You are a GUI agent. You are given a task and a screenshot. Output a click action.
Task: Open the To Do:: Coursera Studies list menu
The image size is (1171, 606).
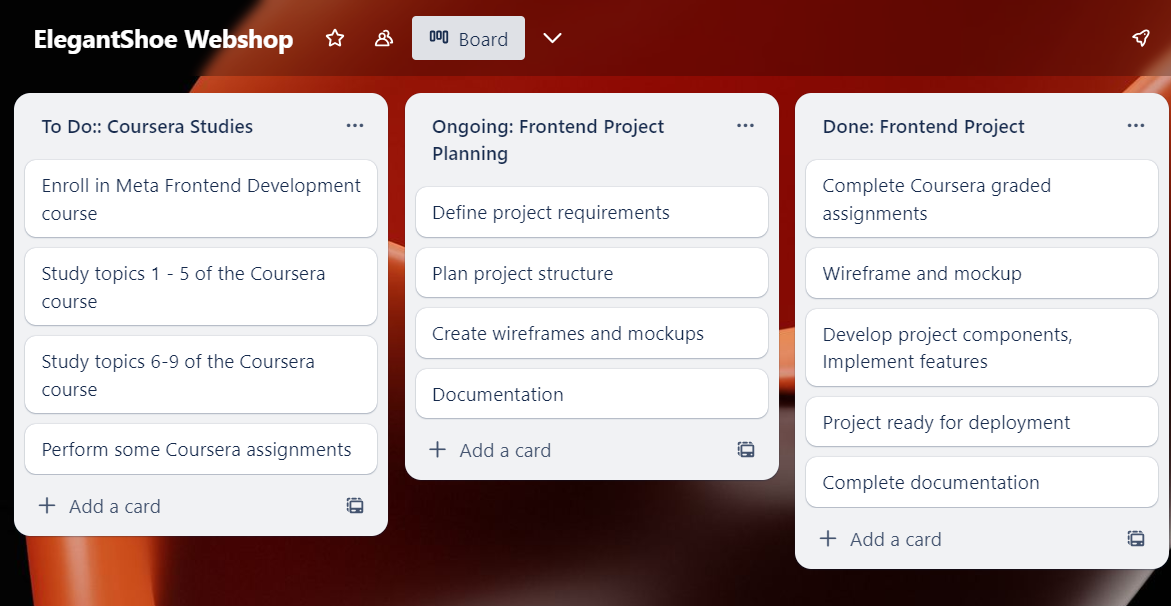(355, 125)
